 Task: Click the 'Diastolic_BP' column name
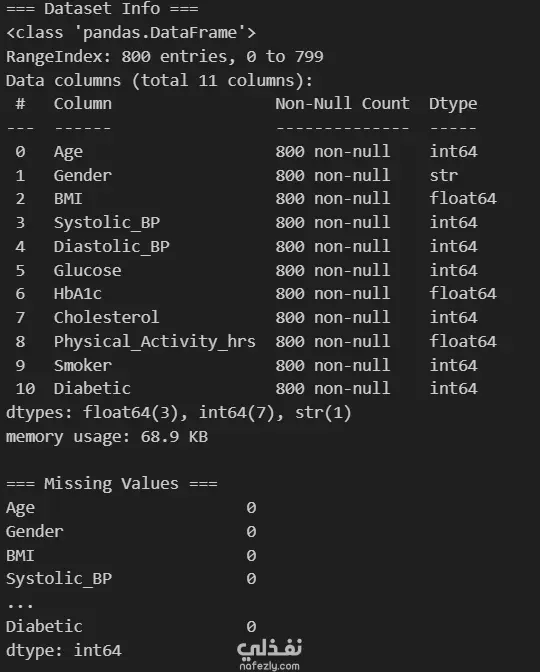[x=111, y=246]
